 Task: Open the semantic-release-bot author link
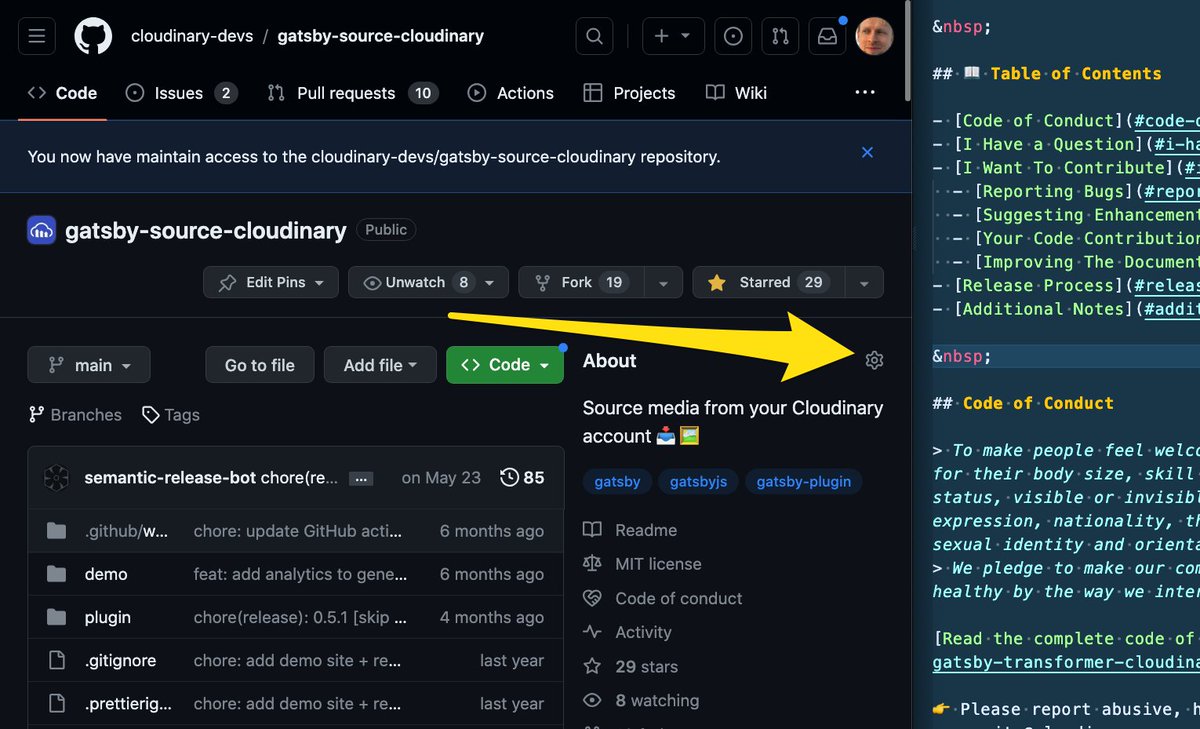point(170,478)
